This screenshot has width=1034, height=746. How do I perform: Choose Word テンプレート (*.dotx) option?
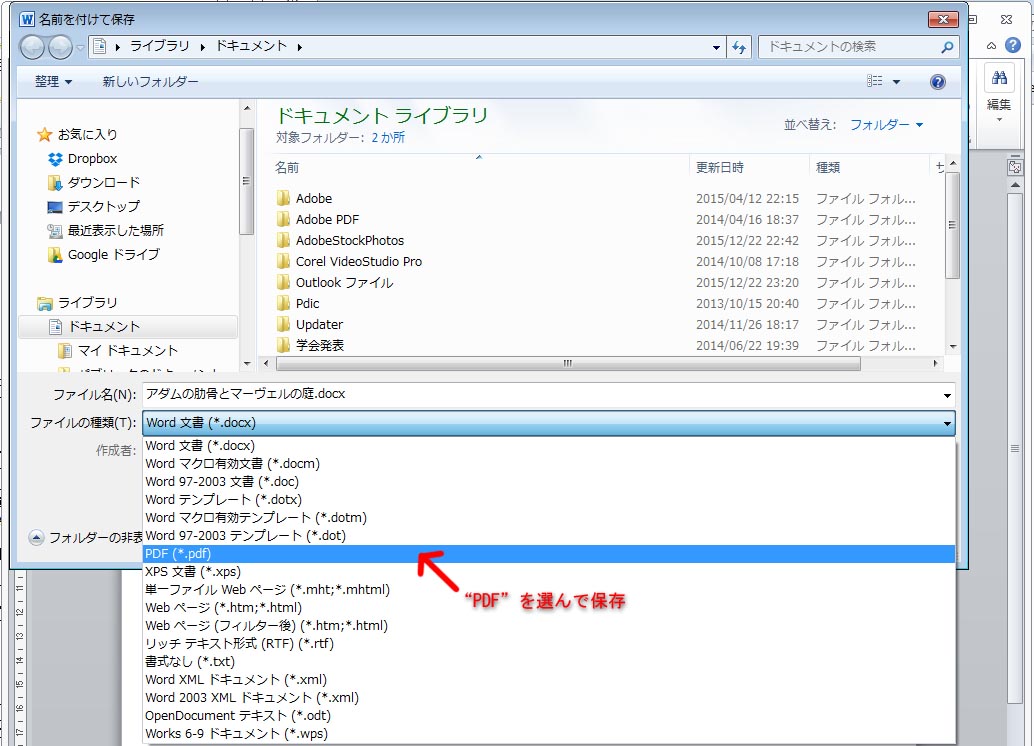click(549, 500)
